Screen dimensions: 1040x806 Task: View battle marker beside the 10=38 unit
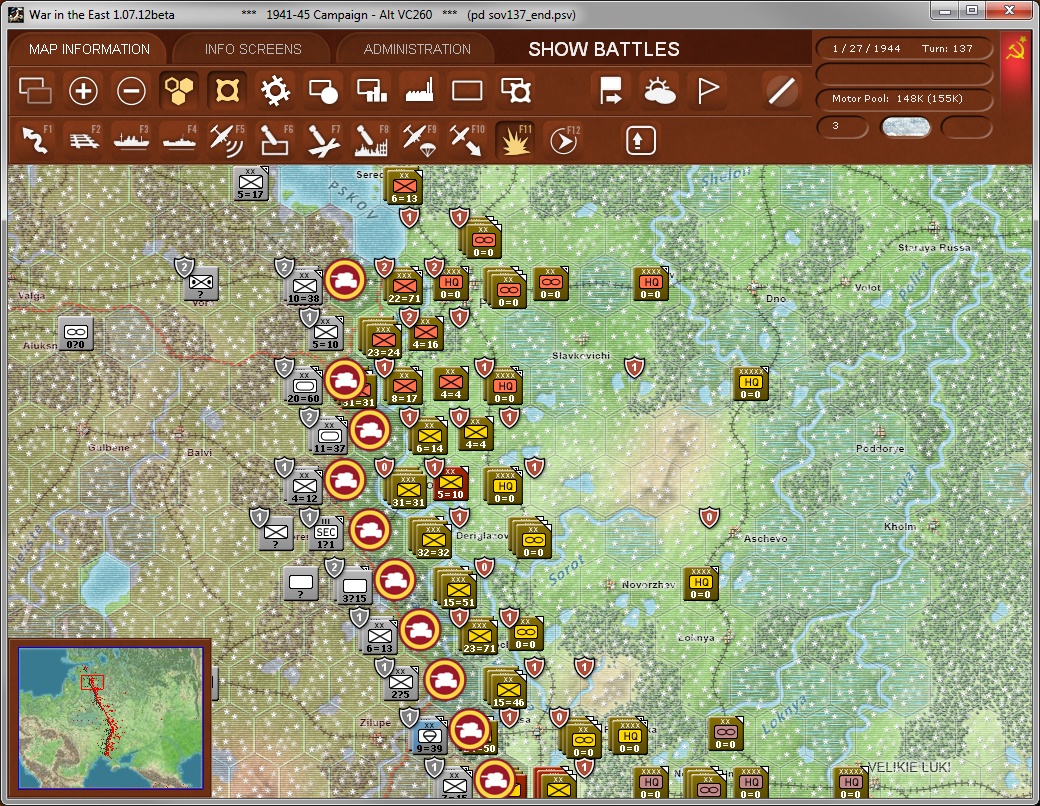click(x=345, y=280)
